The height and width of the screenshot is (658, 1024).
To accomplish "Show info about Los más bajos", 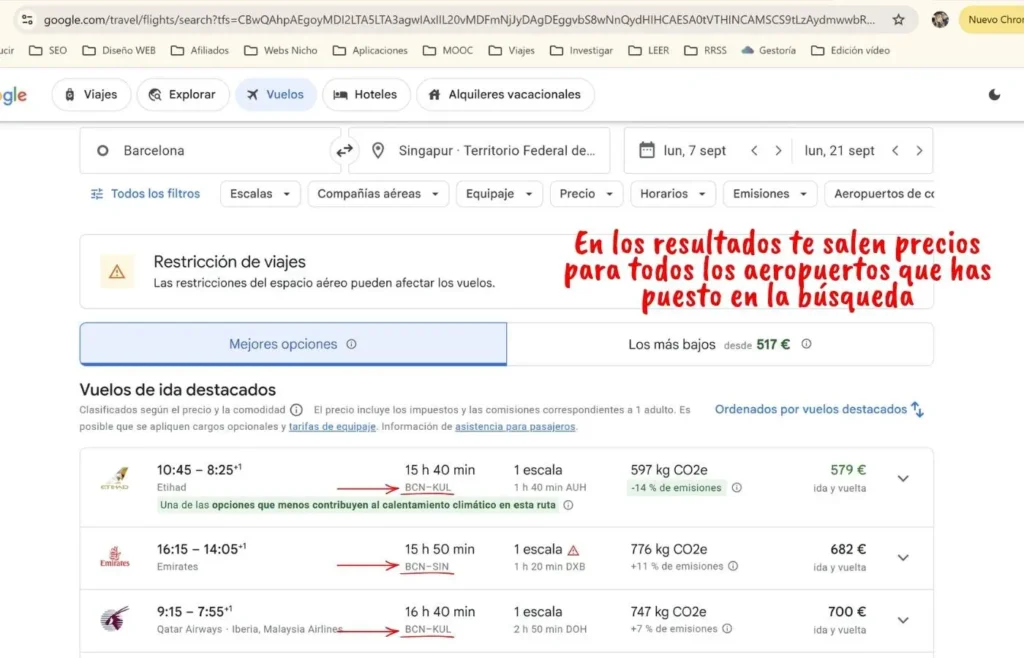I will click(x=807, y=344).
